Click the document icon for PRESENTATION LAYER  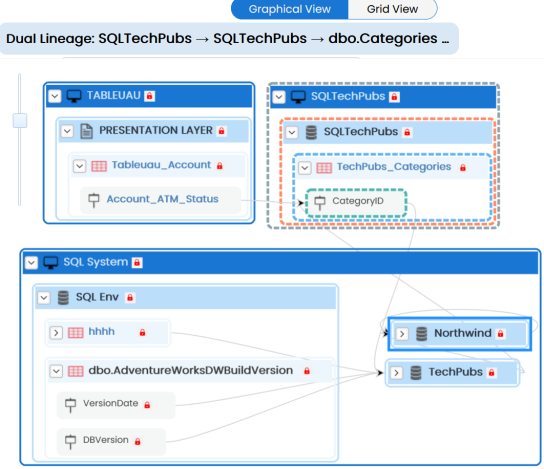click(x=86, y=131)
